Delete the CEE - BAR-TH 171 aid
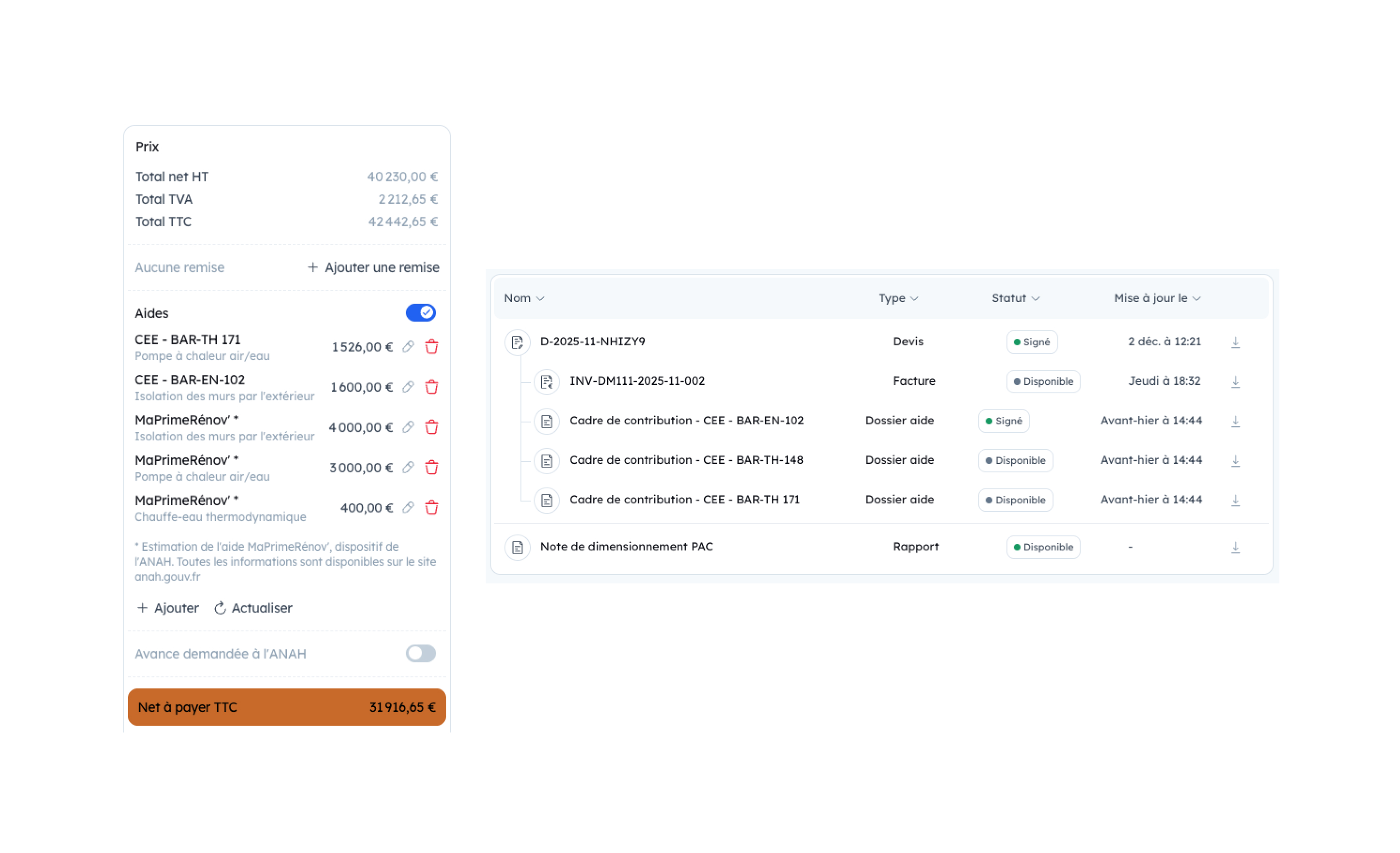 pyautogui.click(x=431, y=346)
